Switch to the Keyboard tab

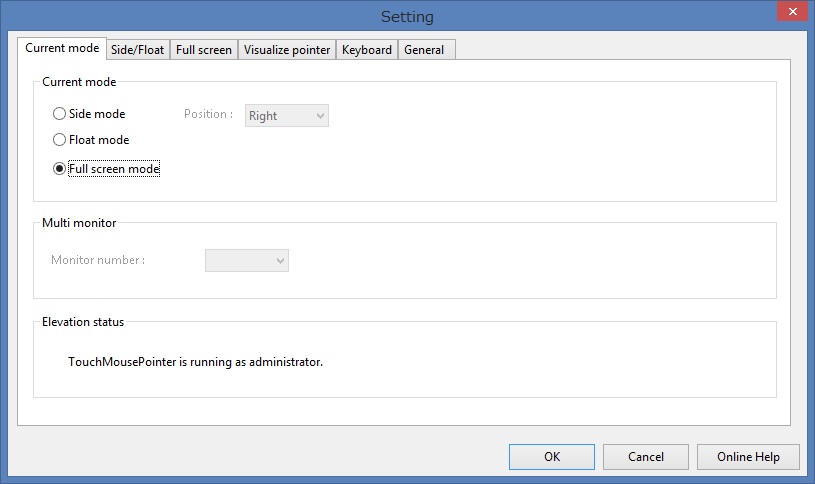pos(366,50)
